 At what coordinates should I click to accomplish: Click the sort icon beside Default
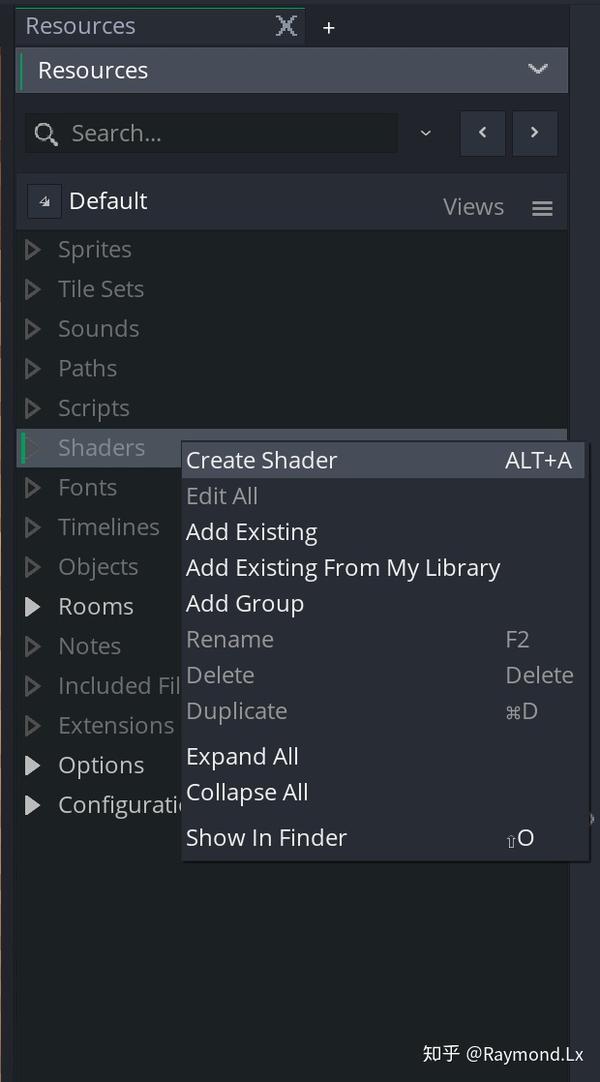pyautogui.click(x=44, y=201)
